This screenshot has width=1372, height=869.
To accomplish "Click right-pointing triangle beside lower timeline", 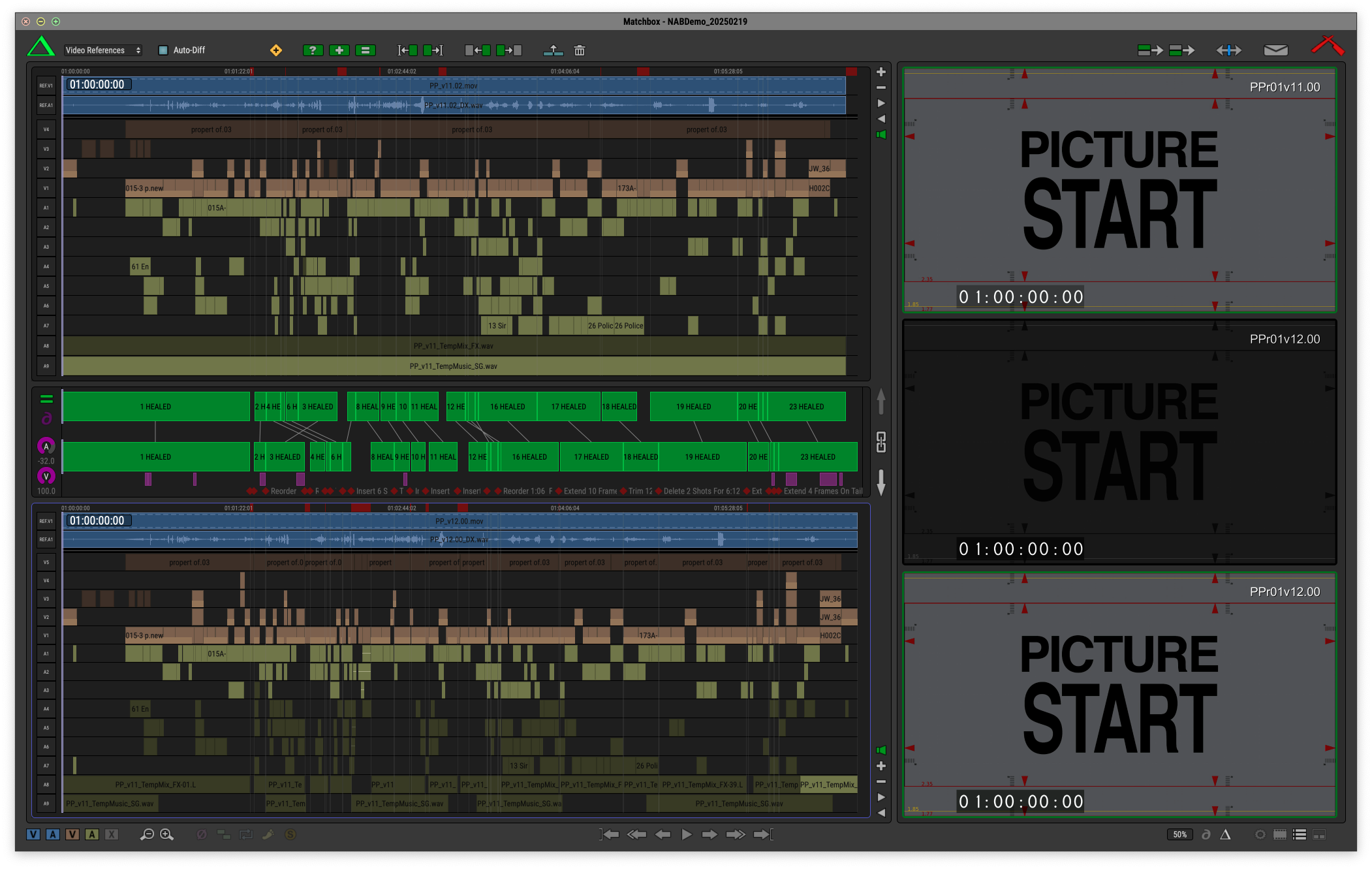I will (881, 797).
